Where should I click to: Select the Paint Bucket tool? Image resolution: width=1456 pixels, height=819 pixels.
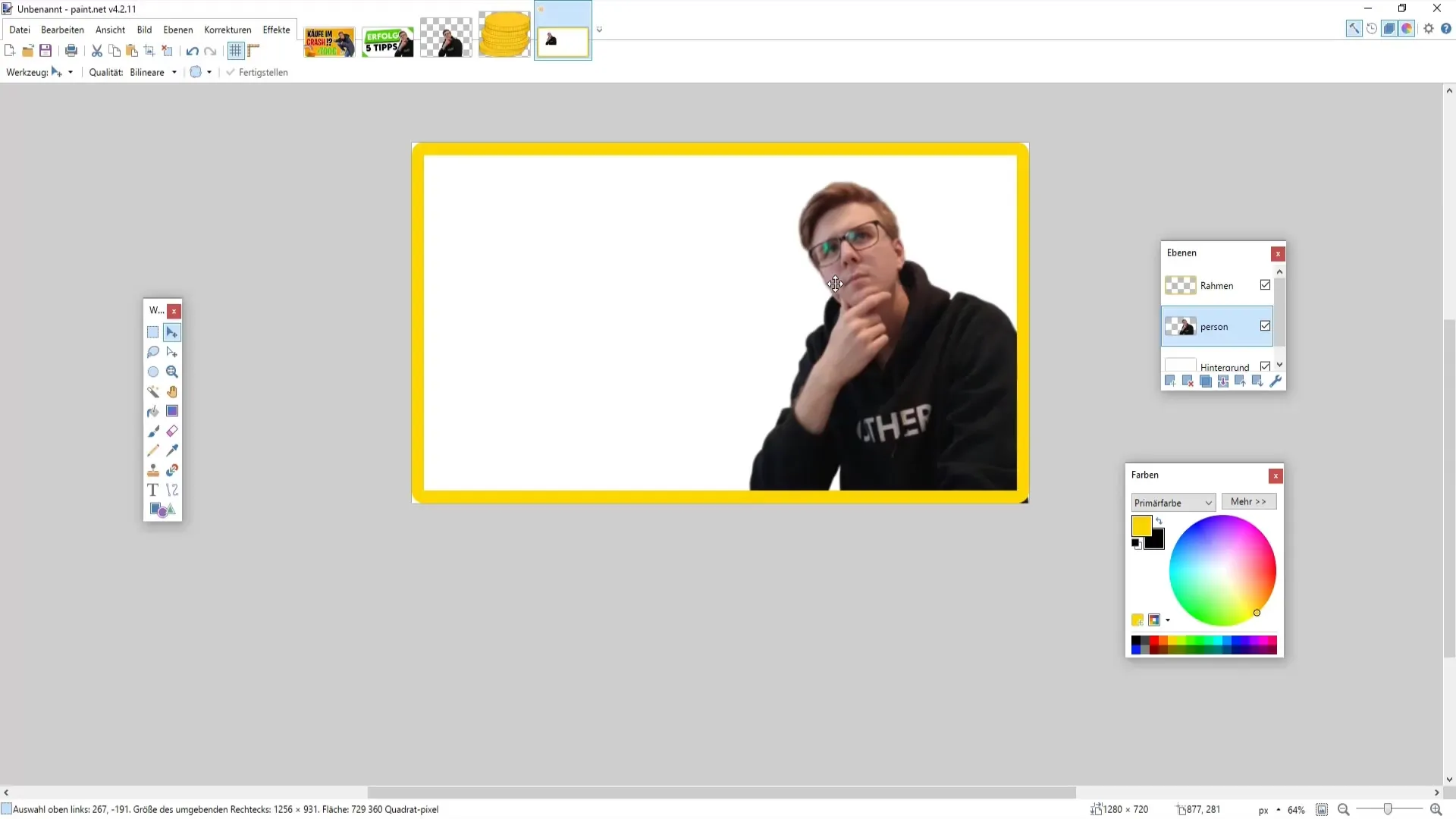[x=153, y=412]
